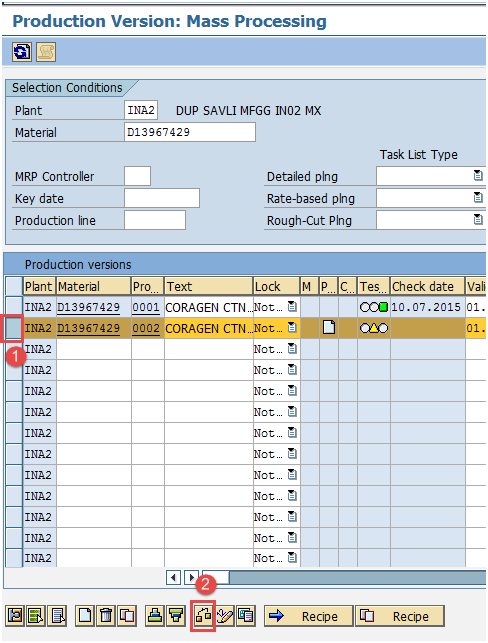Open production version 0002 link
This screenshot has width=488, height=643.
(146, 328)
